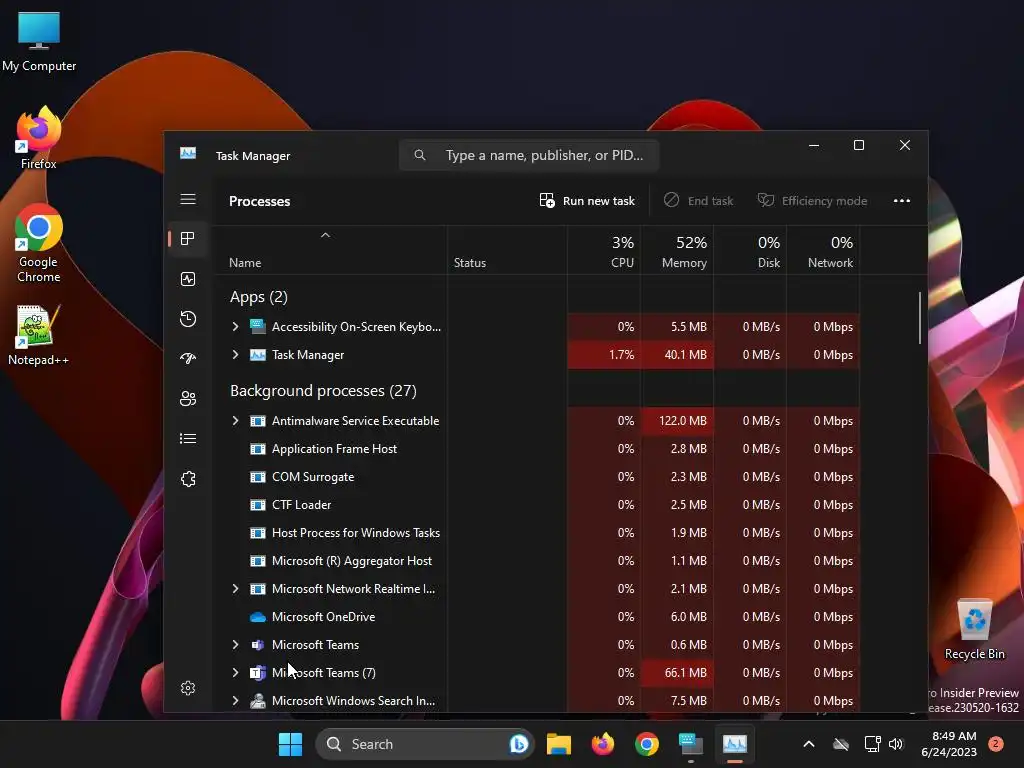Click the Task Manager vertical scrollbar
The width and height of the screenshot is (1024, 768).
(920, 318)
